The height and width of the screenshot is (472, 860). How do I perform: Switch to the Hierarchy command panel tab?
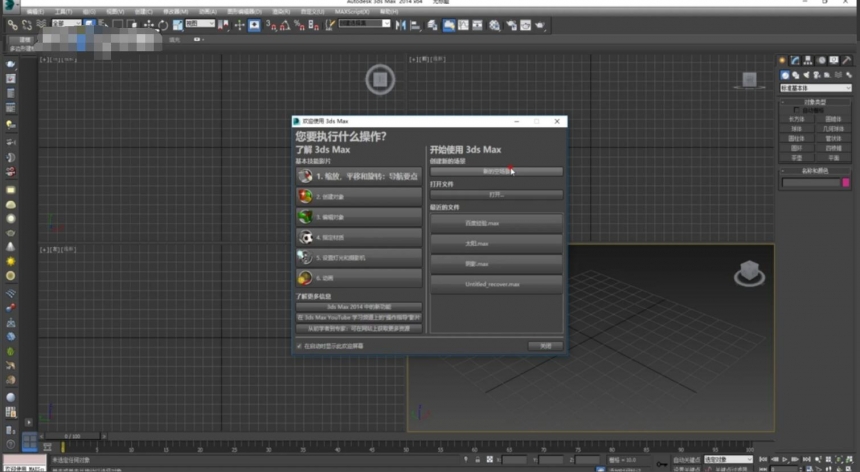click(x=808, y=60)
